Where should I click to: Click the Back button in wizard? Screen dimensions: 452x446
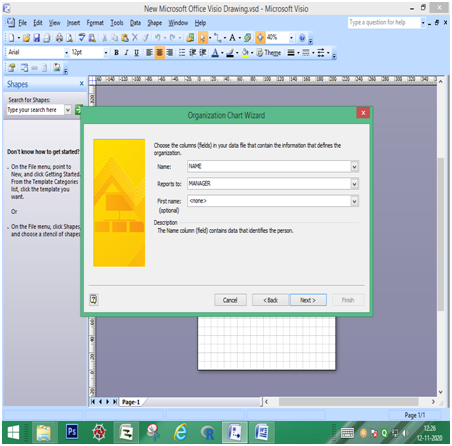(270, 300)
